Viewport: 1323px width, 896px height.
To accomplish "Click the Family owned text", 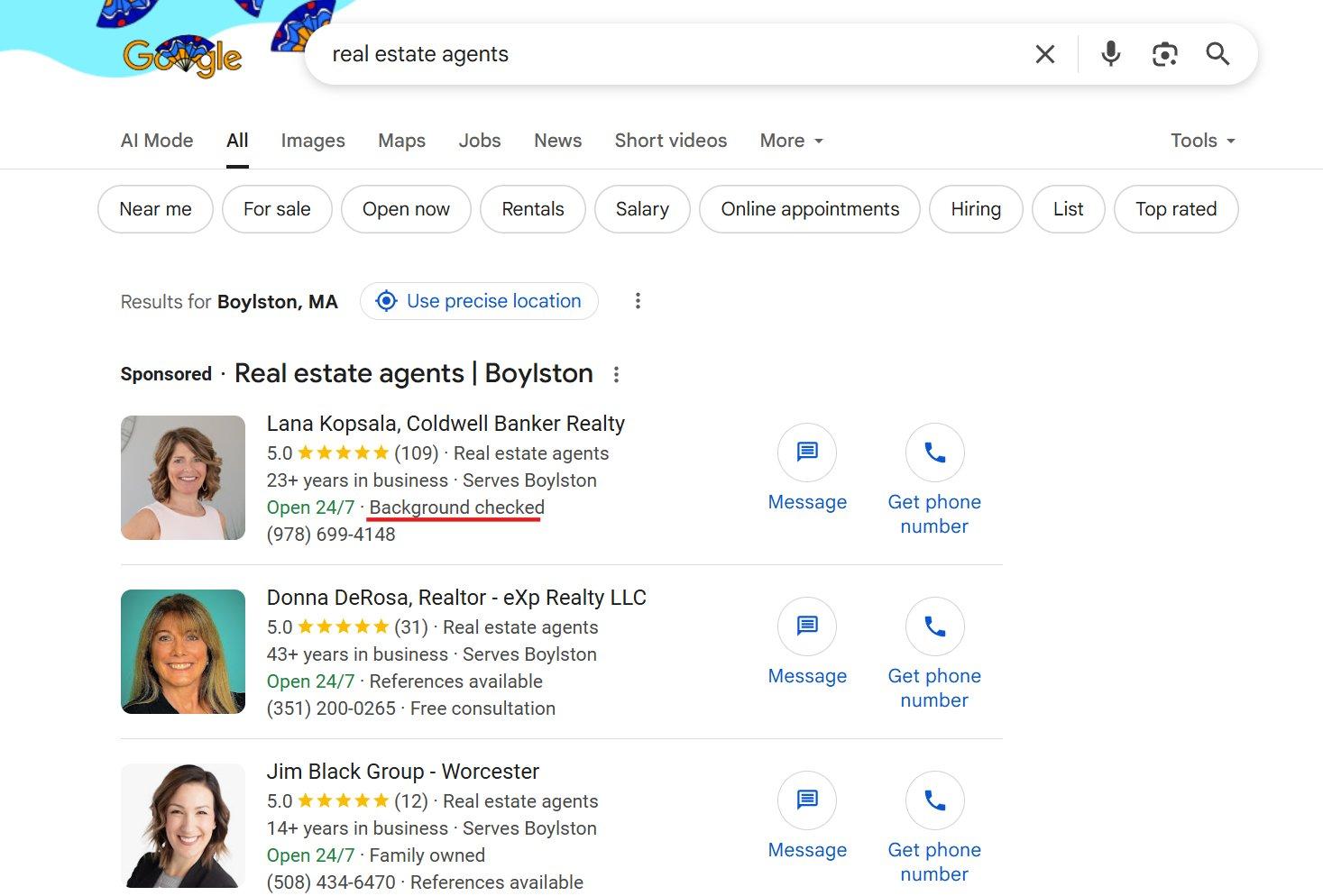I will [x=427, y=855].
